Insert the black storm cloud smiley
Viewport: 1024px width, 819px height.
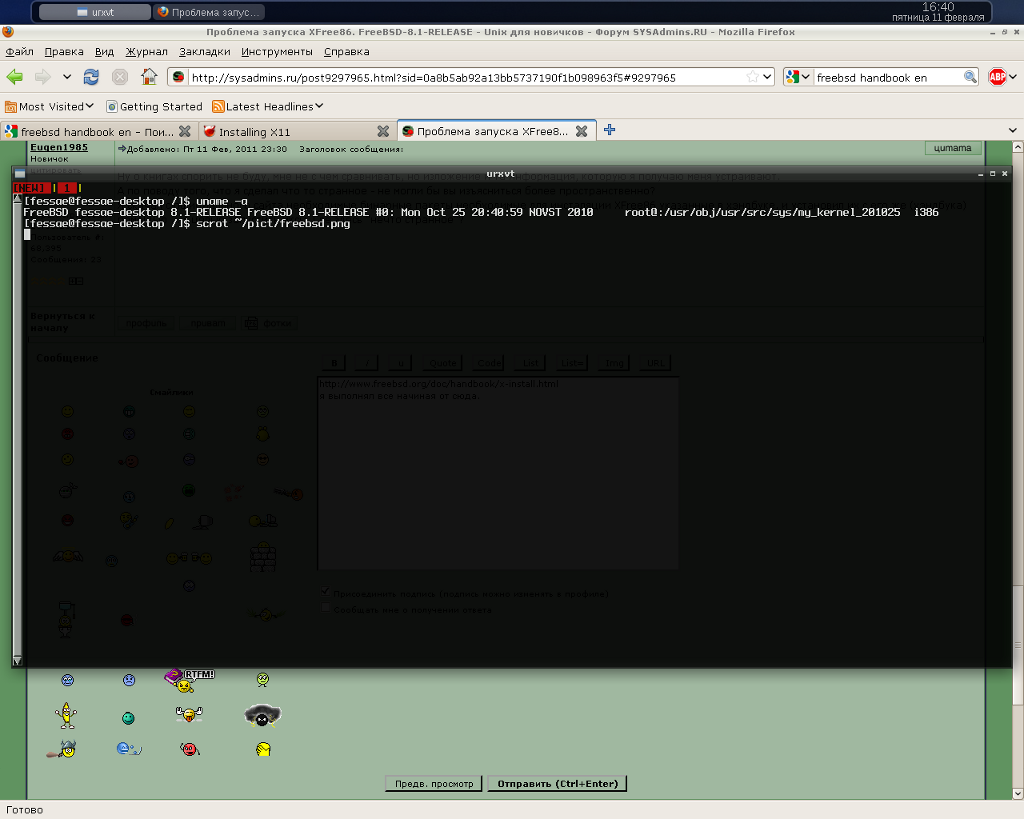(263, 716)
